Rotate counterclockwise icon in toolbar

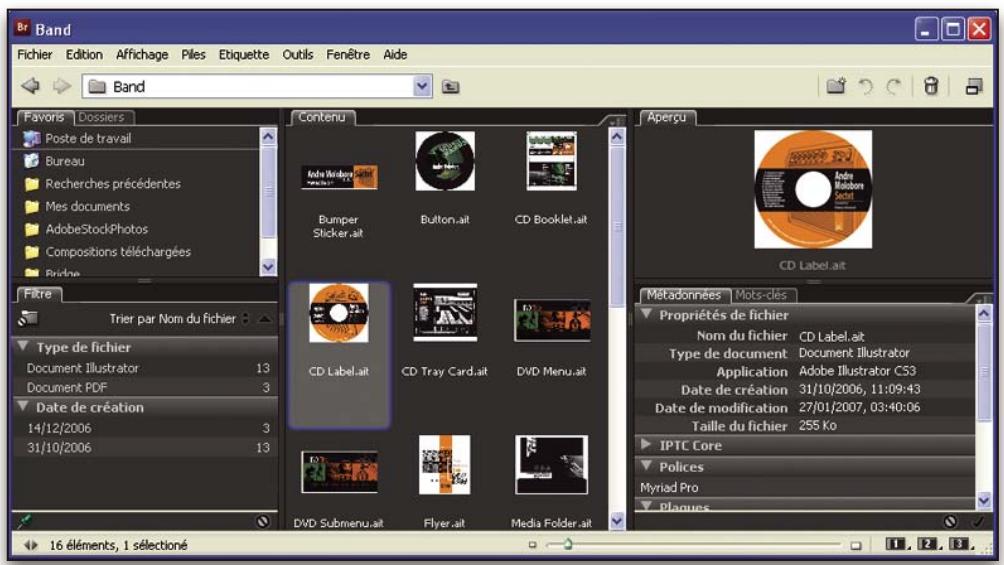866,86
